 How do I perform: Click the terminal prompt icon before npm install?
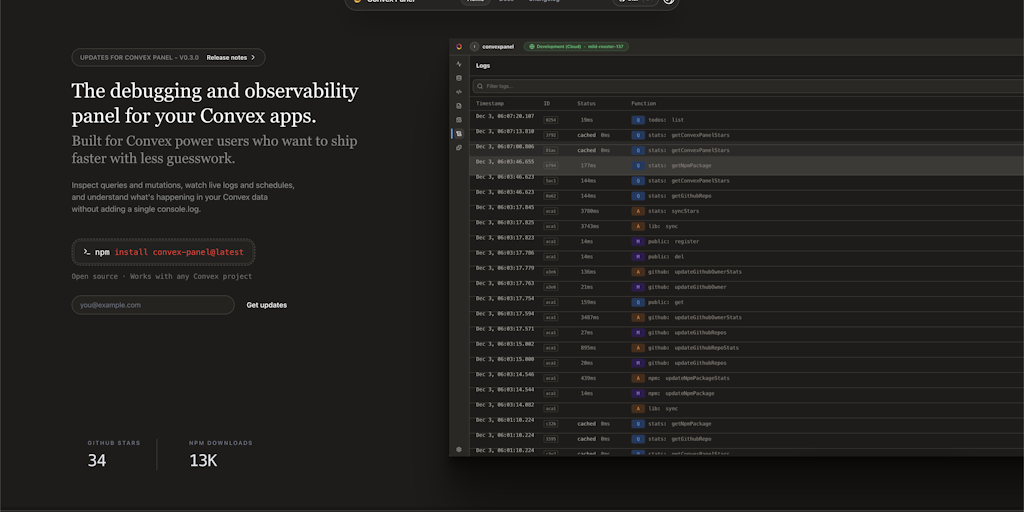pos(86,252)
